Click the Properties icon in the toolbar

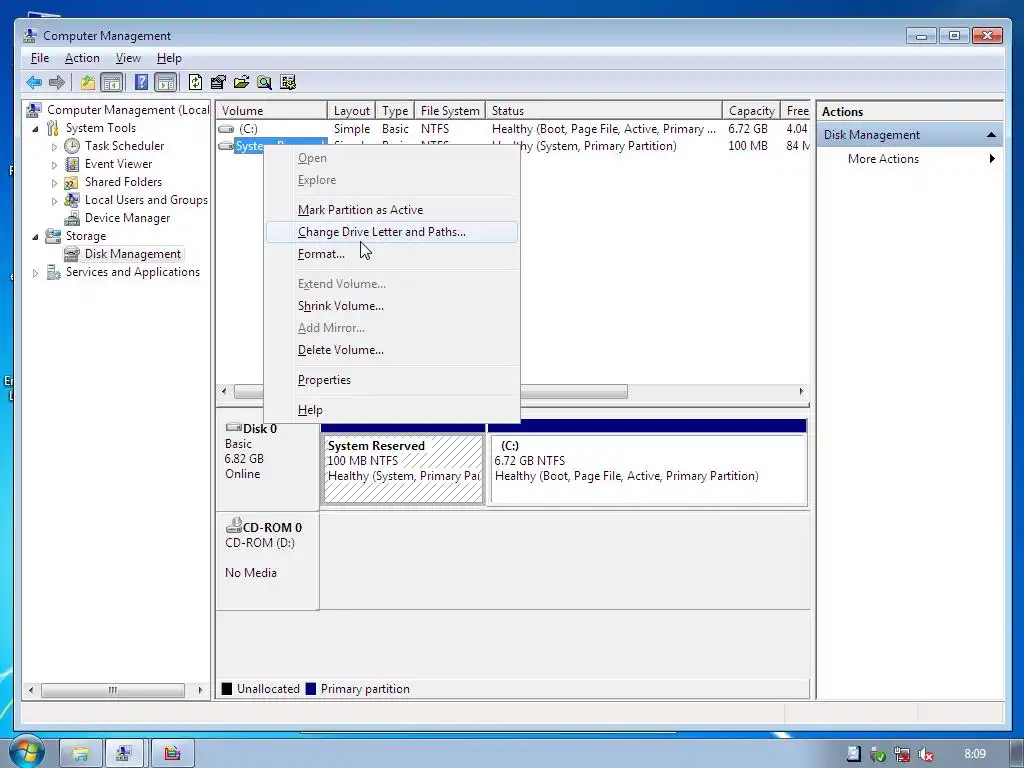coord(218,82)
